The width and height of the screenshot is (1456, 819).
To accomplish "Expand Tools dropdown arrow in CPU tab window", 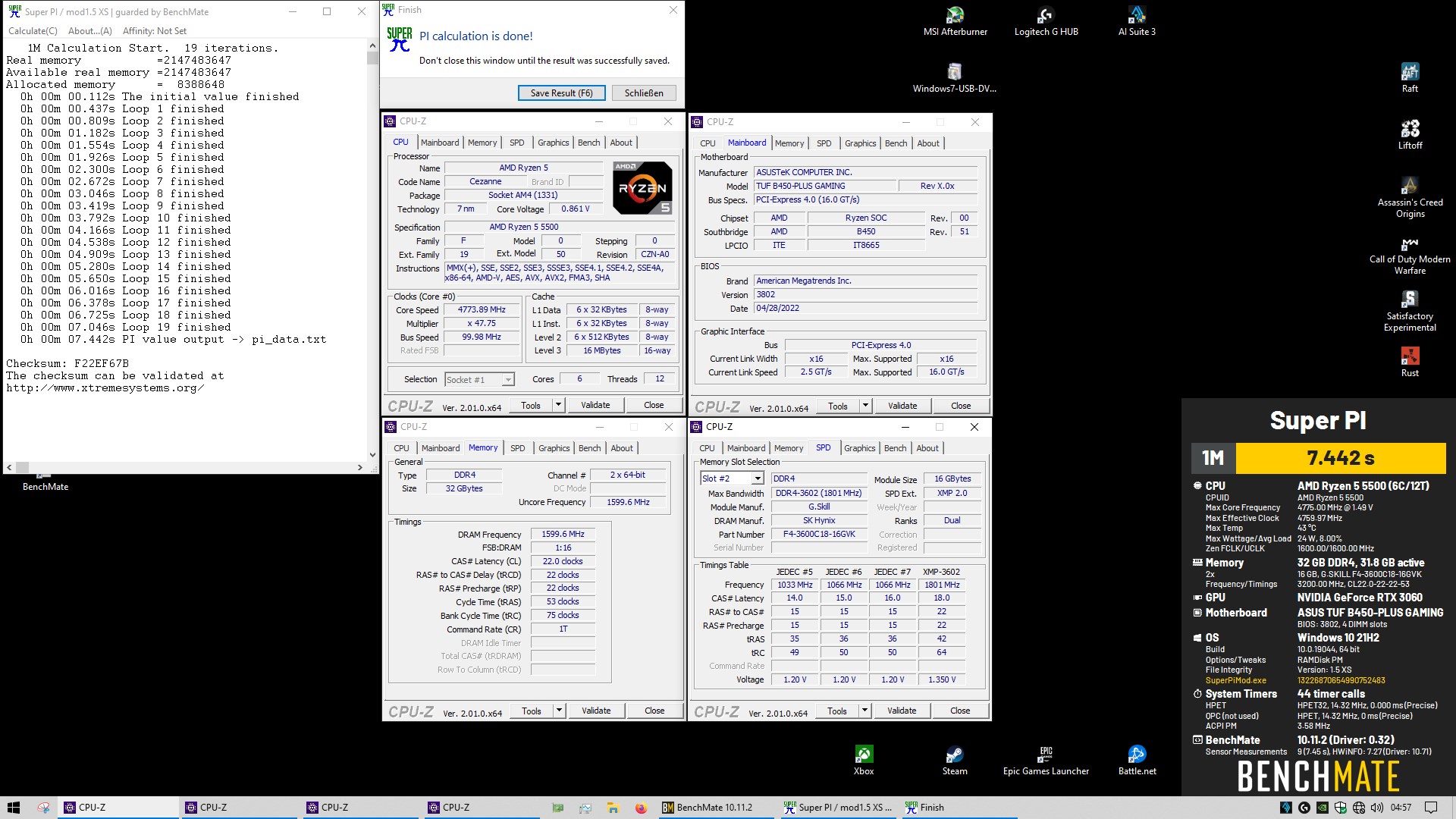I will coord(559,405).
